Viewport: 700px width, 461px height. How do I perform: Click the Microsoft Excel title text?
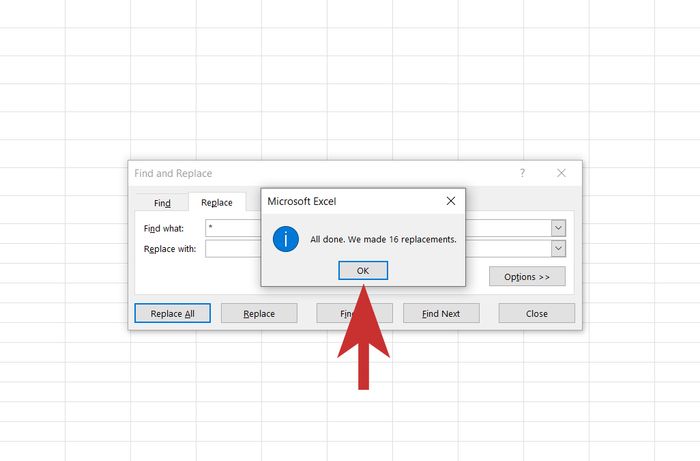pyautogui.click(x=302, y=201)
